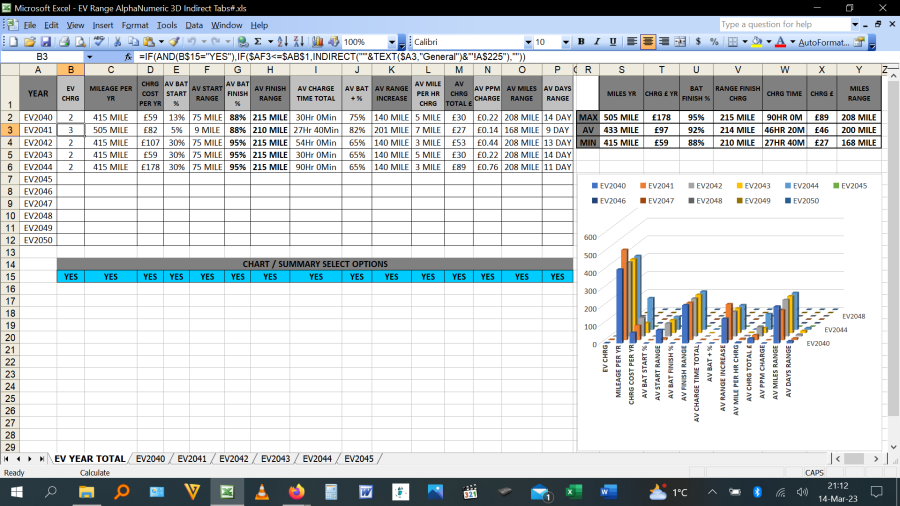Open Firefox from the taskbar
The height and width of the screenshot is (506, 900).
[296, 492]
